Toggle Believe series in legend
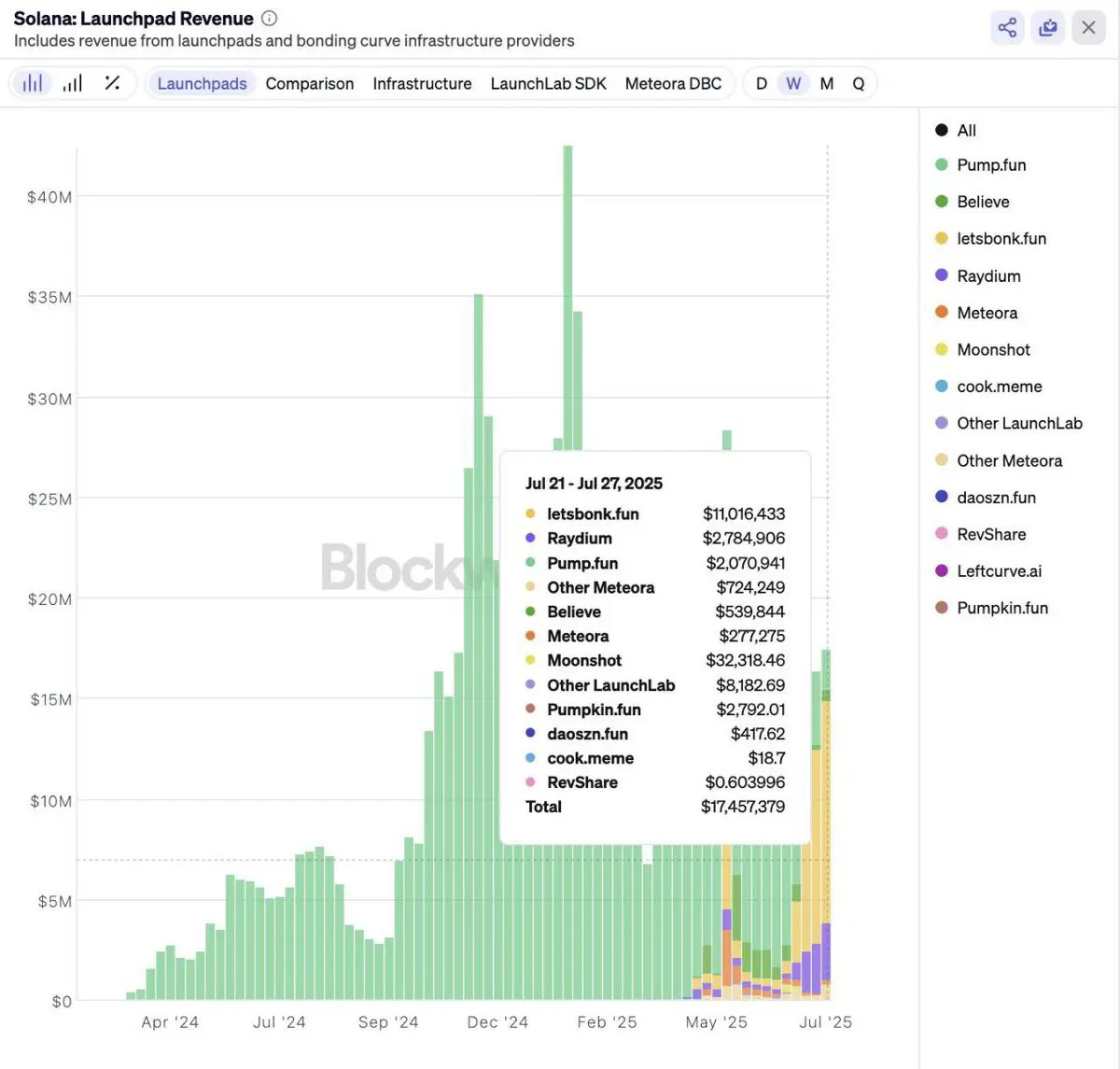Screen dimensions: 1120x1069 (x=973, y=202)
